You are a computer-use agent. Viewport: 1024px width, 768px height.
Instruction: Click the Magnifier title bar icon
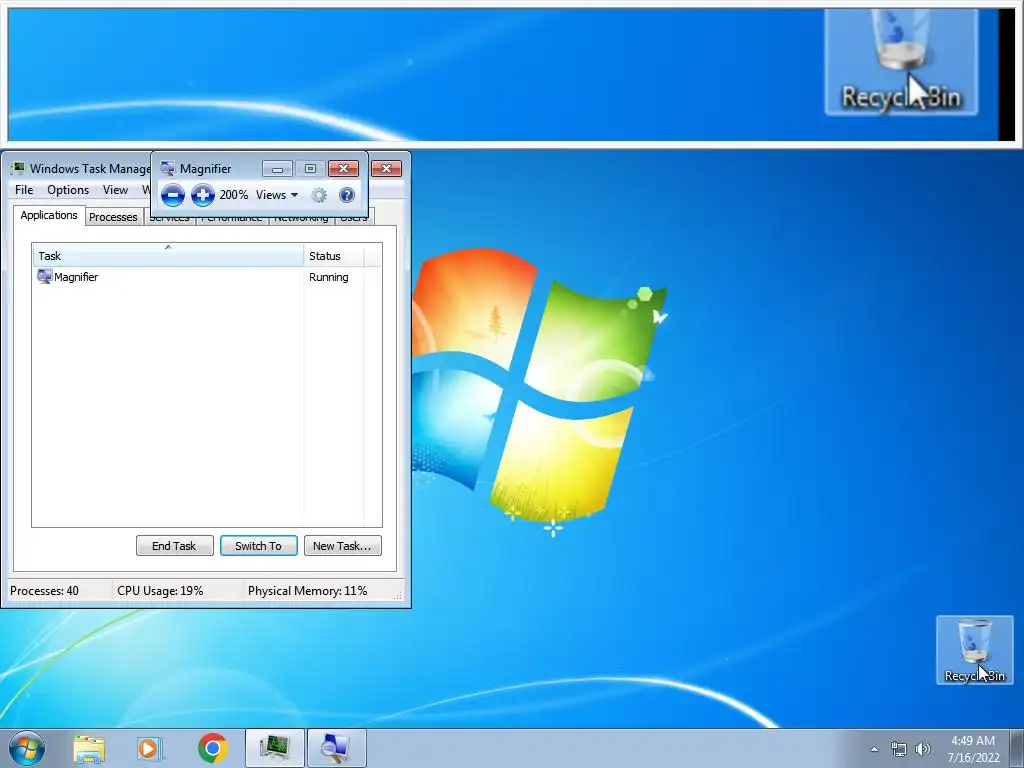tap(168, 168)
